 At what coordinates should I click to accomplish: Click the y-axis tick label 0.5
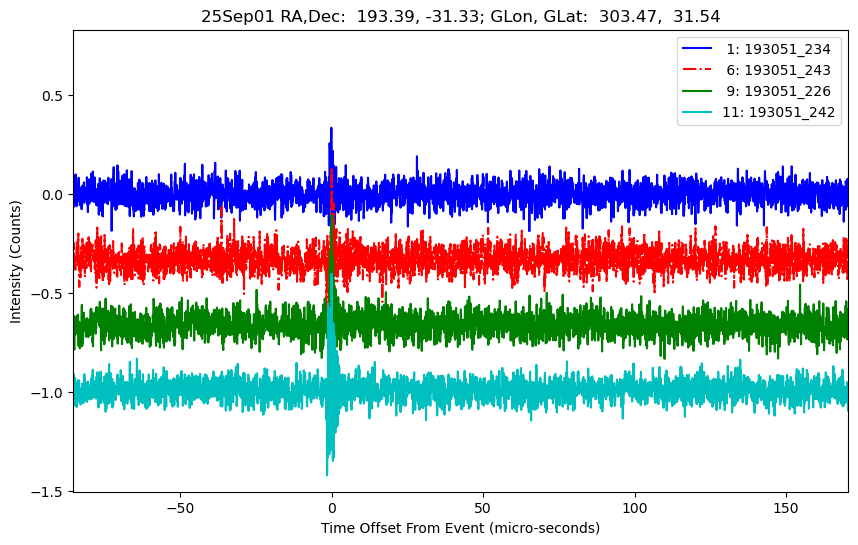coord(53,96)
